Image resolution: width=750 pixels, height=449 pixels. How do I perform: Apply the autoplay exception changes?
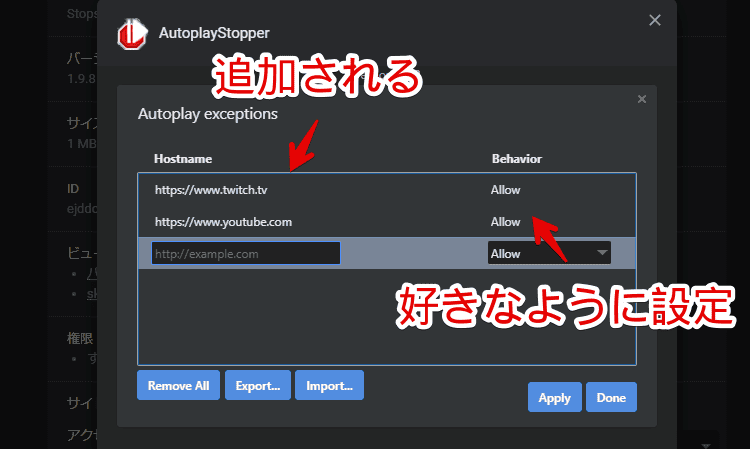pos(555,397)
